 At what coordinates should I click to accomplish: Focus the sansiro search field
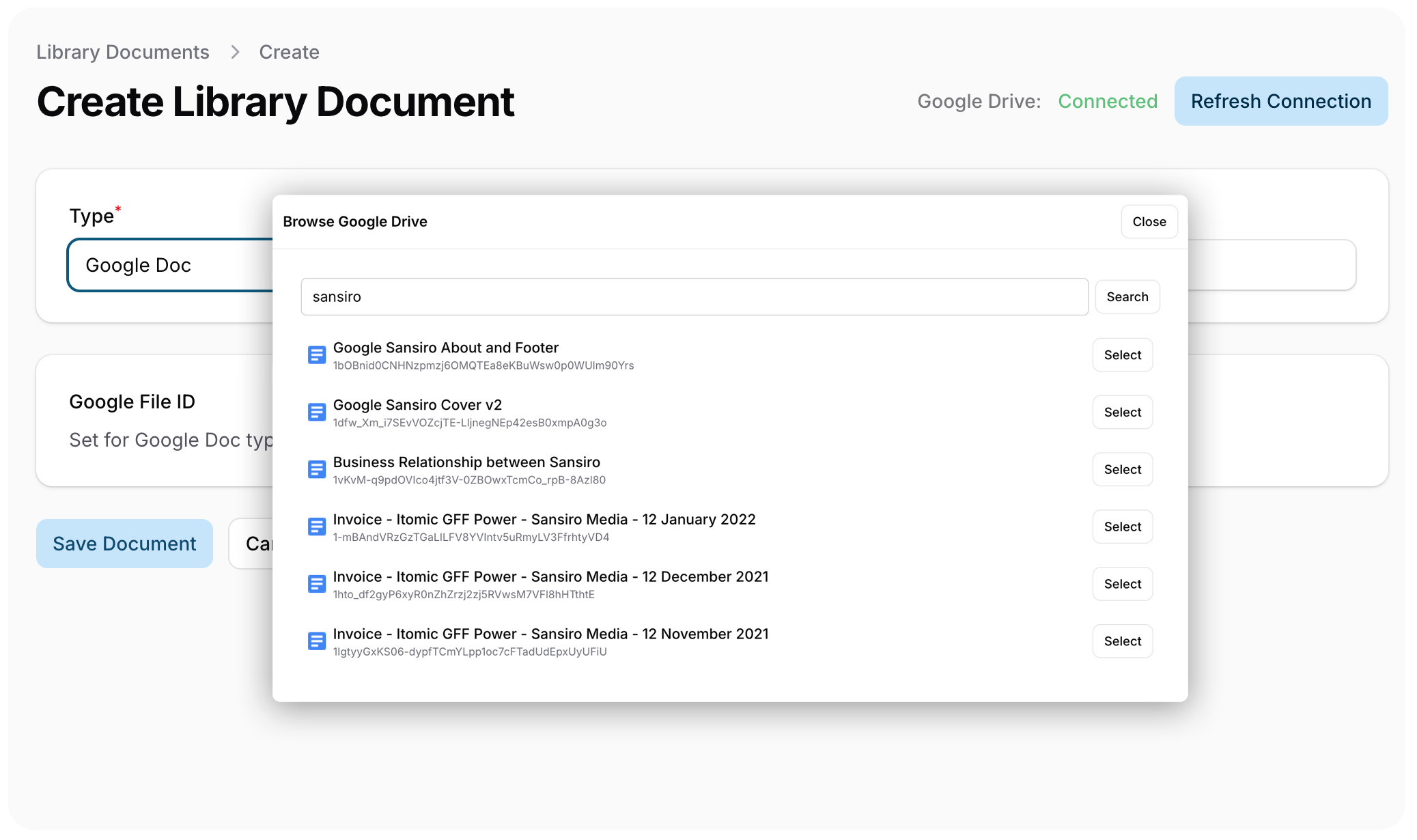pos(694,297)
